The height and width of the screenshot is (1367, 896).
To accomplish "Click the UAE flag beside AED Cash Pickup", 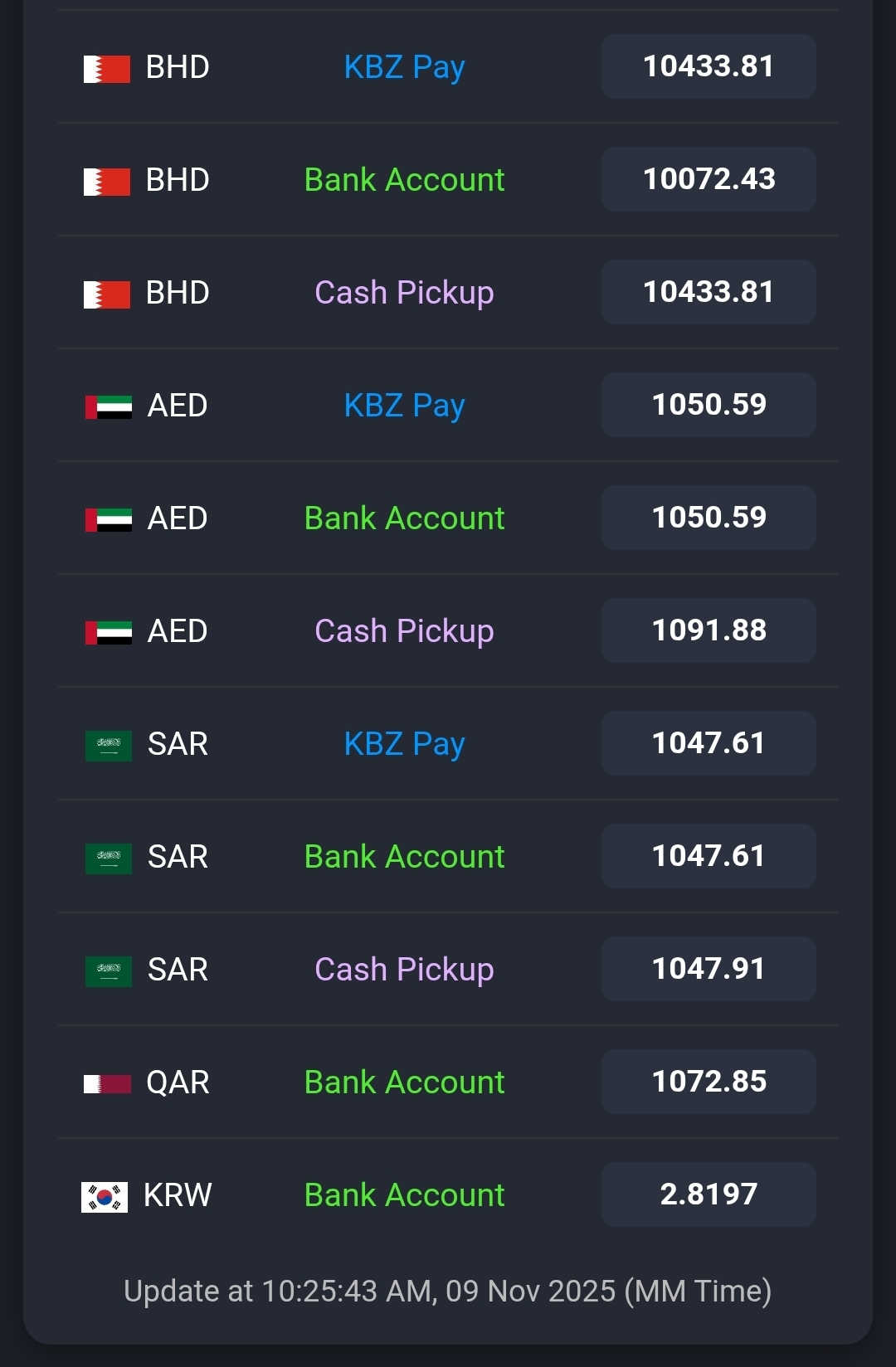I will coord(109,633).
